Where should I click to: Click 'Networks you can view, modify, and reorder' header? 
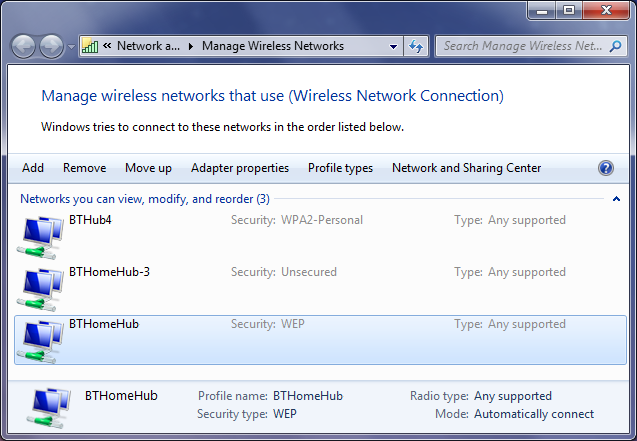(x=145, y=199)
